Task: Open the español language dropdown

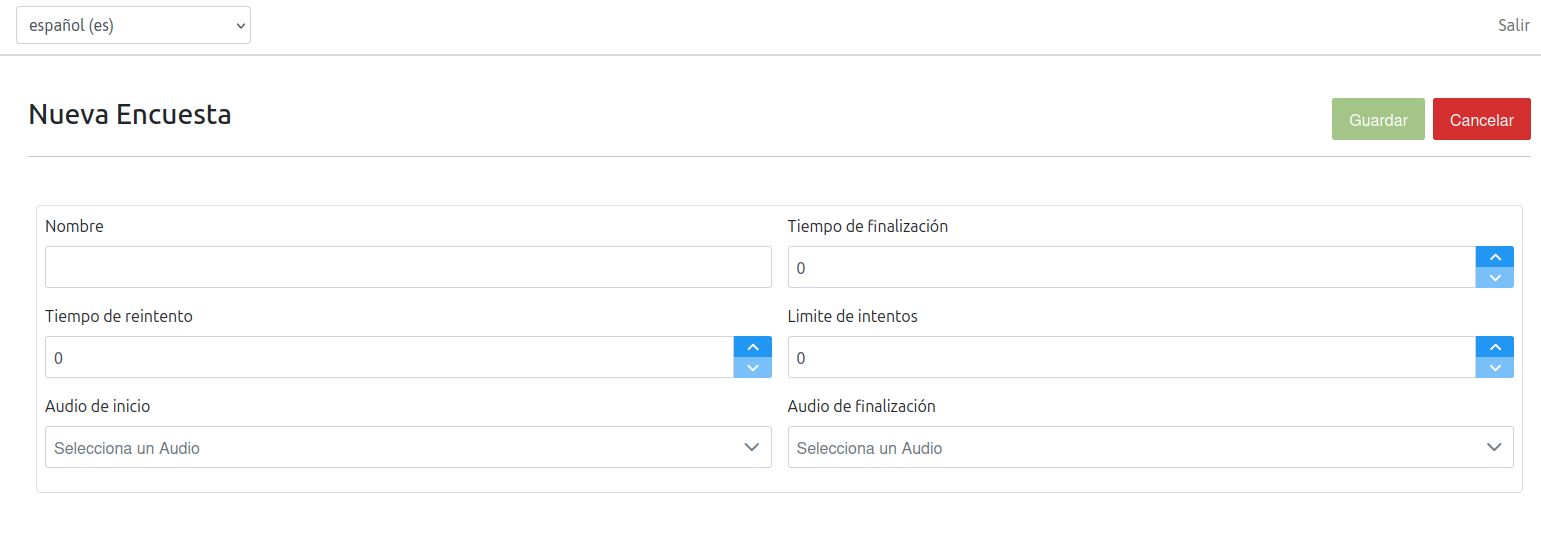Action: (133, 26)
